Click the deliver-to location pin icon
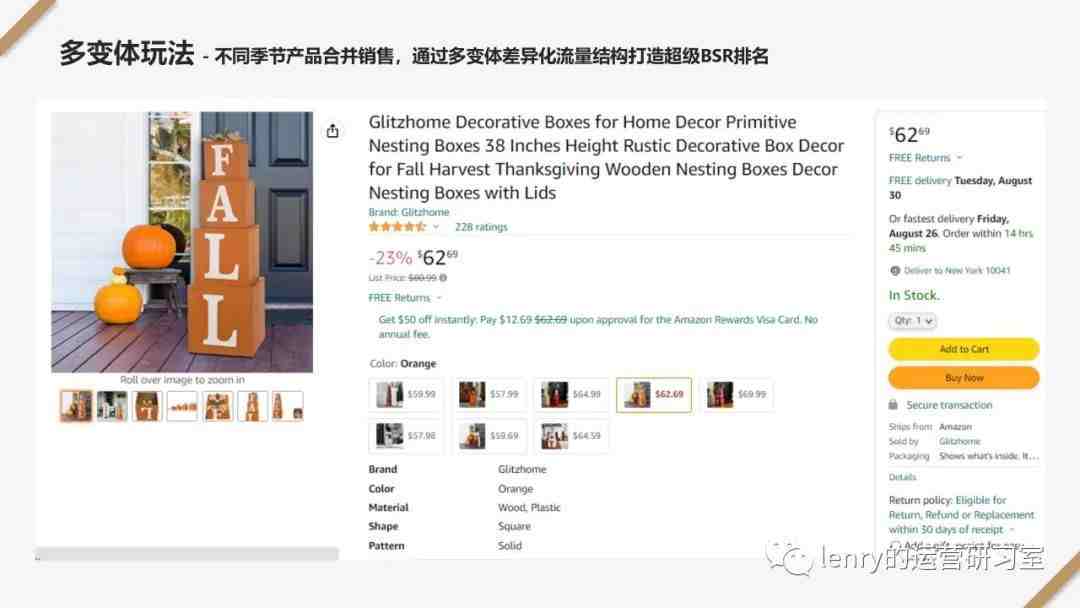 [895, 271]
